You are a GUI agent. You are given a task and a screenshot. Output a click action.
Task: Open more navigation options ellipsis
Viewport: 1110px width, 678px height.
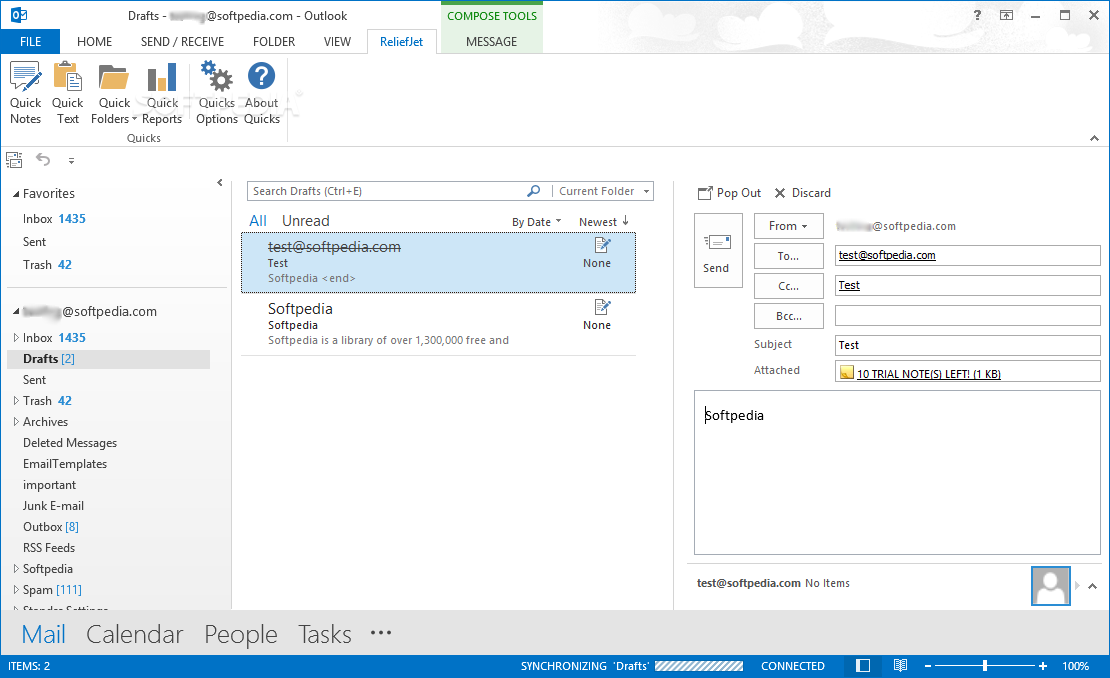click(x=381, y=633)
